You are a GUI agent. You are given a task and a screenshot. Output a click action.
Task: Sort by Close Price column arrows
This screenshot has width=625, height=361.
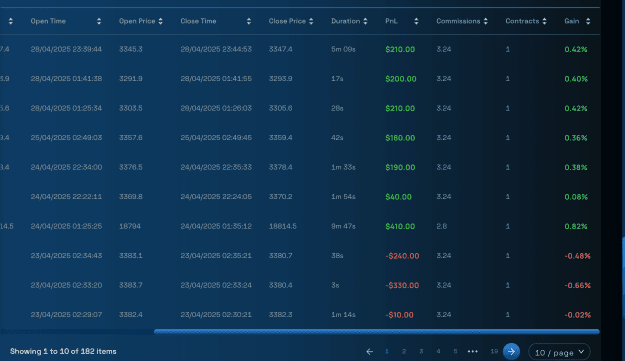pyautogui.click(x=311, y=22)
